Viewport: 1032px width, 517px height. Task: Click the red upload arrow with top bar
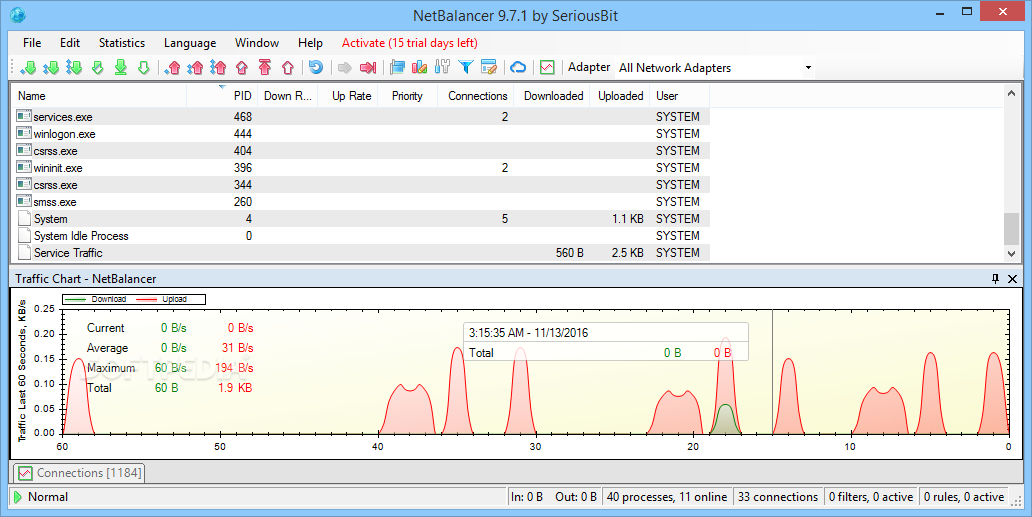point(265,67)
